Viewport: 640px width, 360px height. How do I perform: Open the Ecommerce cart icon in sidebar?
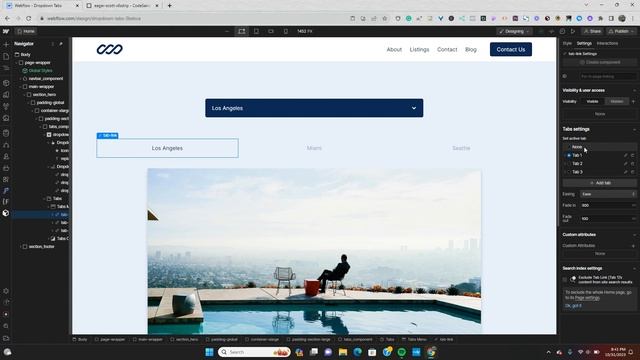click(6, 168)
